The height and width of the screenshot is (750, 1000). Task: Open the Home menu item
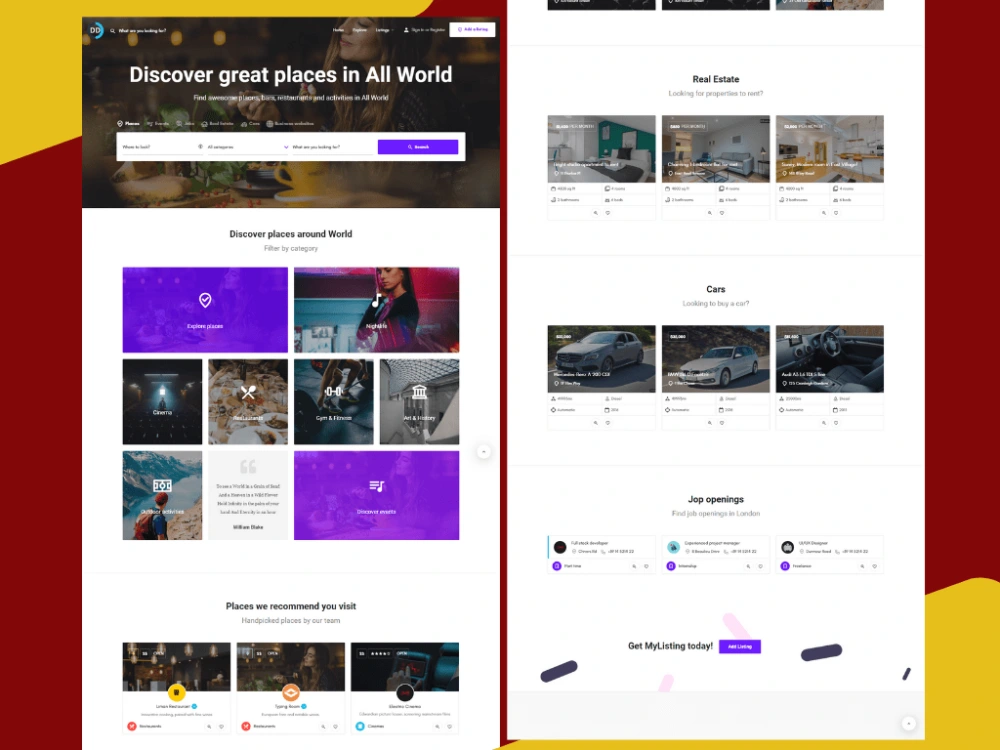(x=338, y=30)
